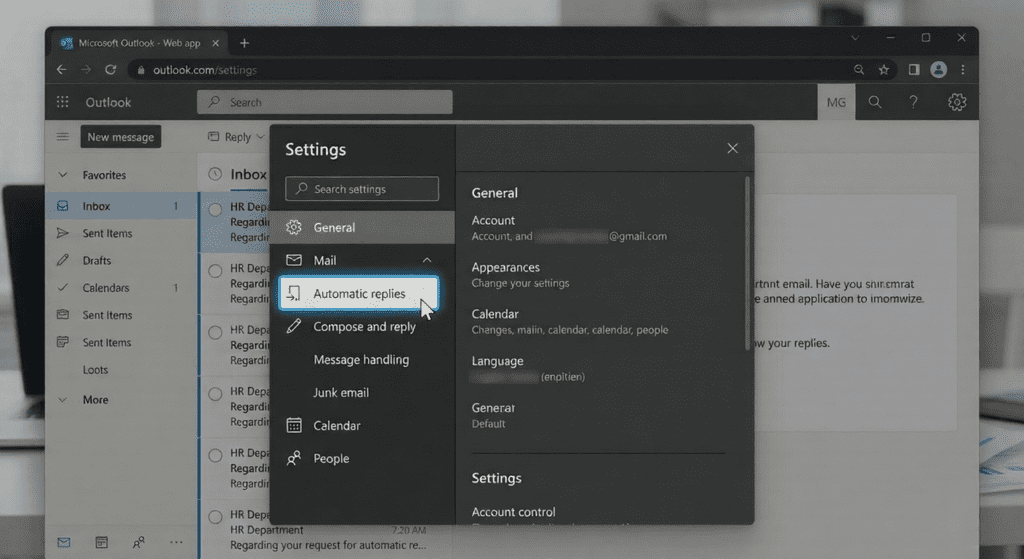1024x559 pixels.
Task: Select the last email circle, 7:20 AM
Action: (x=215, y=517)
